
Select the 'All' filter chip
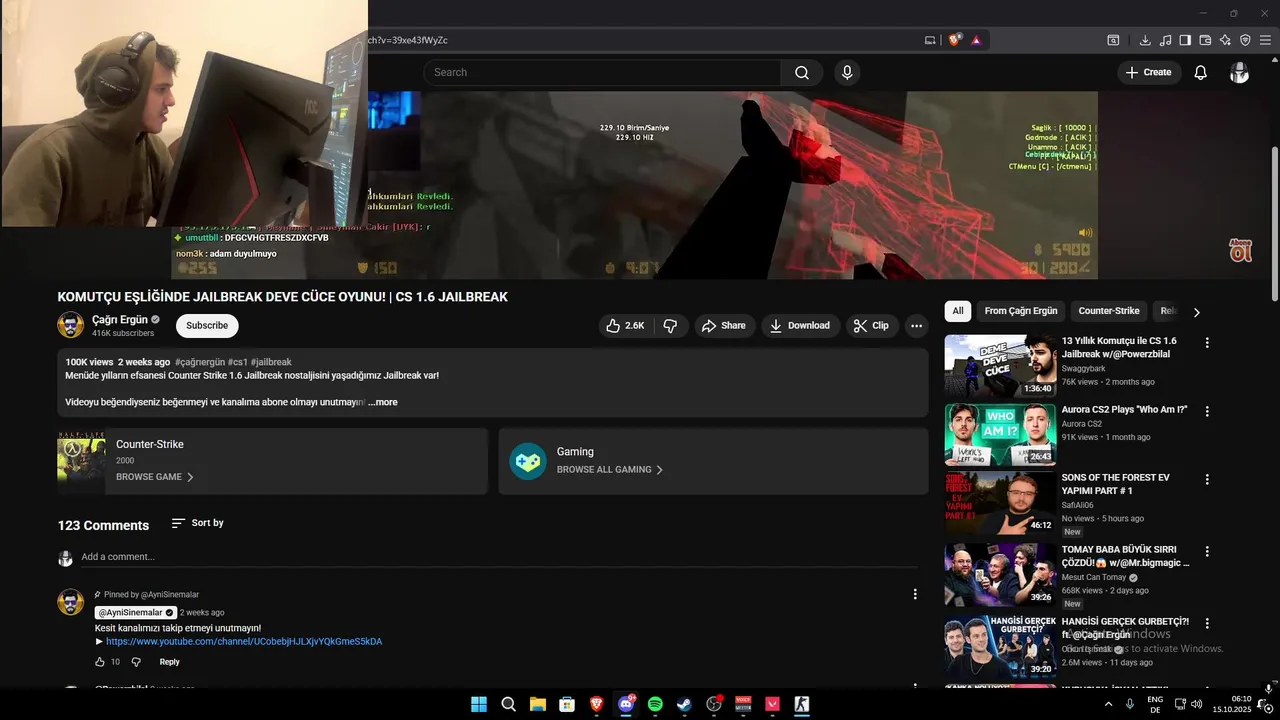pos(958,311)
